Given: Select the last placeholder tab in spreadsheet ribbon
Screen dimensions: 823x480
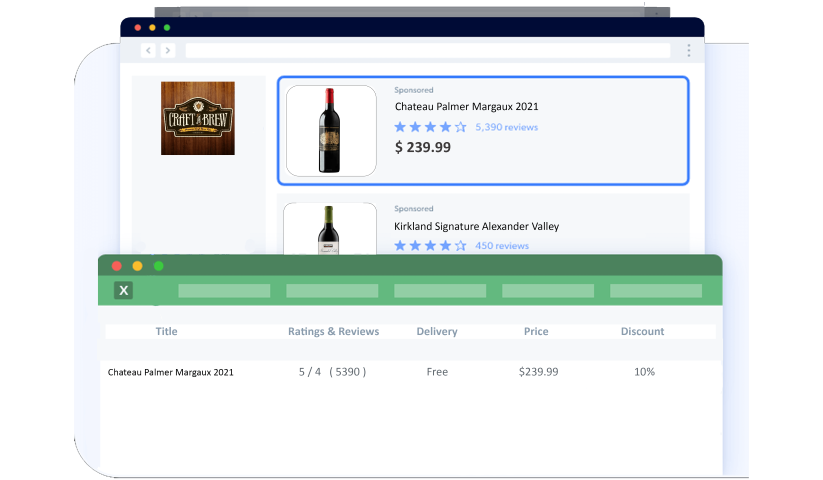Looking at the screenshot, I should pos(656,291).
